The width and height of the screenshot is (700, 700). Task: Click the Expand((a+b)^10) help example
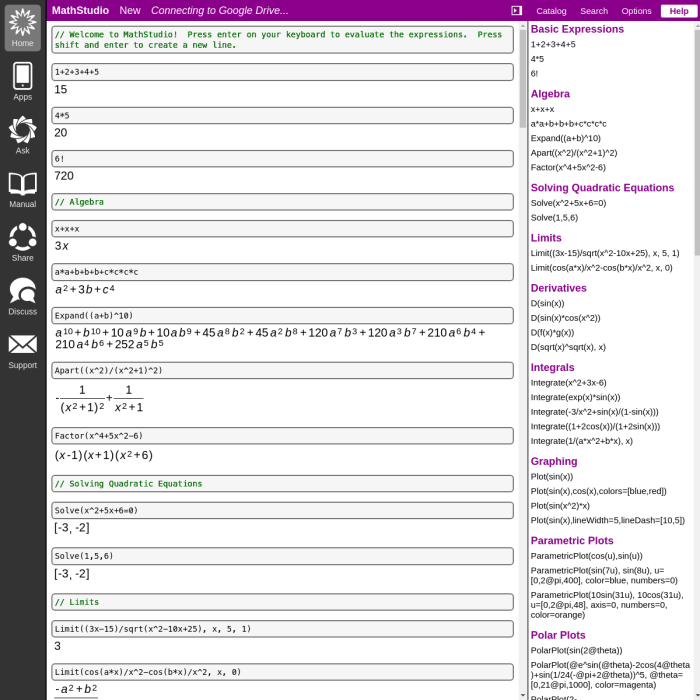(x=565, y=138)
